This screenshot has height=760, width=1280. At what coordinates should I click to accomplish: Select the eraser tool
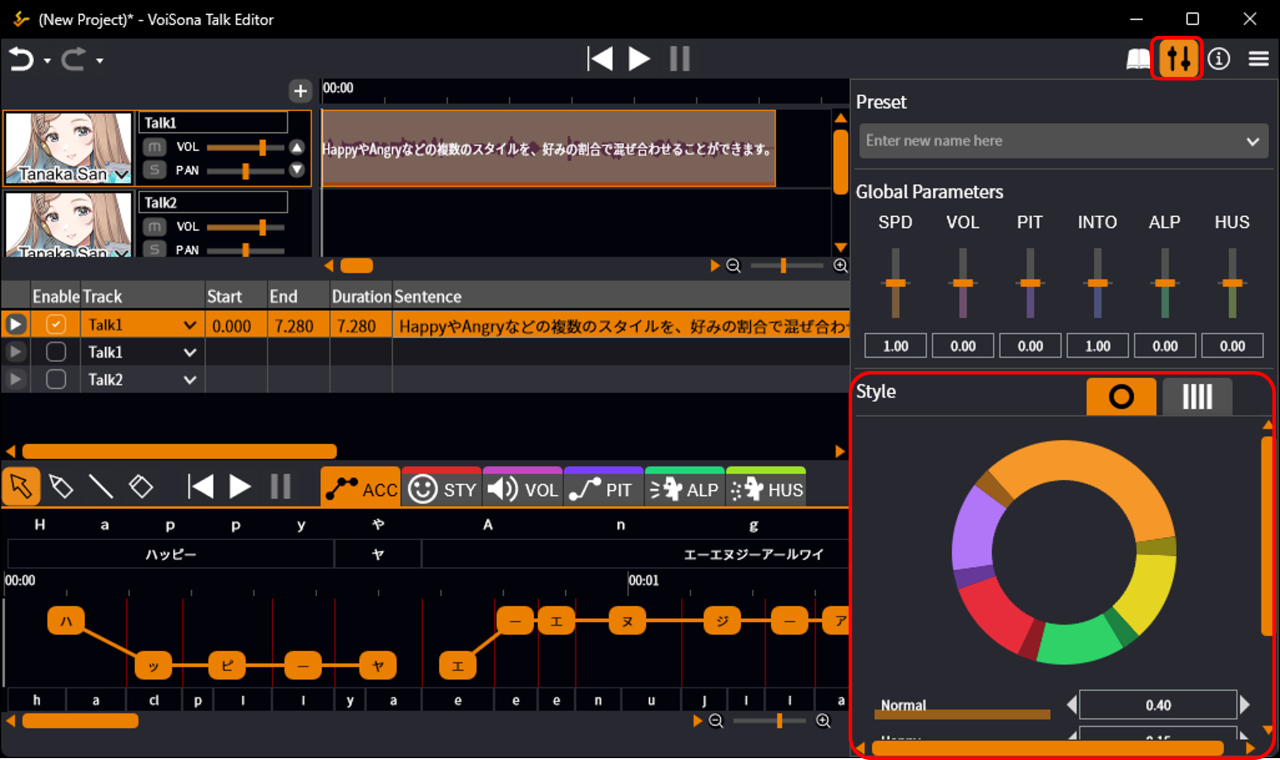141,487
